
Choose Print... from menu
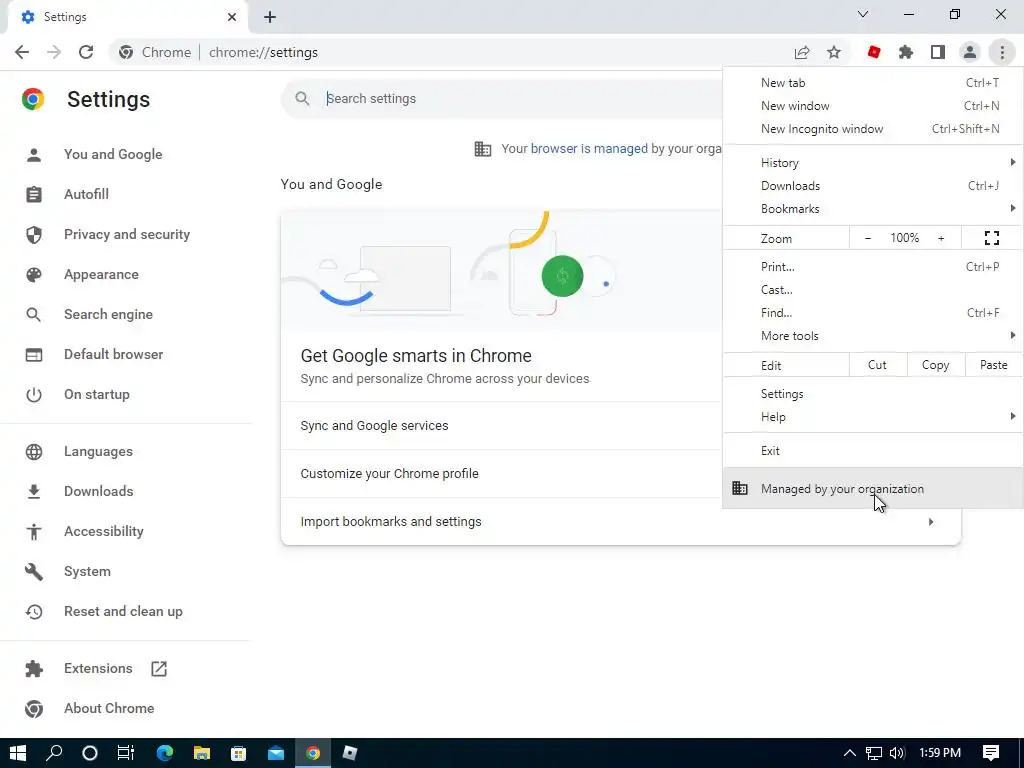point(873,266)
